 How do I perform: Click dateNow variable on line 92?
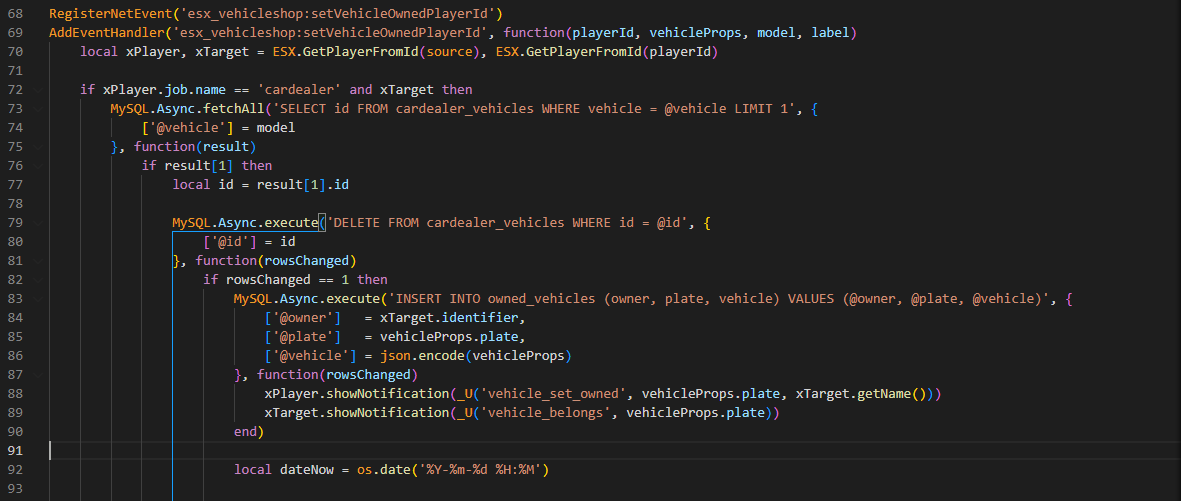tap(307, 469)
